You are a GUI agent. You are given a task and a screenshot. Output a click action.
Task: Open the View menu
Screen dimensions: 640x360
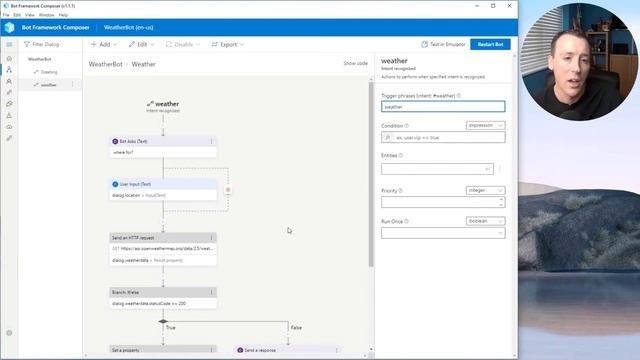point(30,15)
